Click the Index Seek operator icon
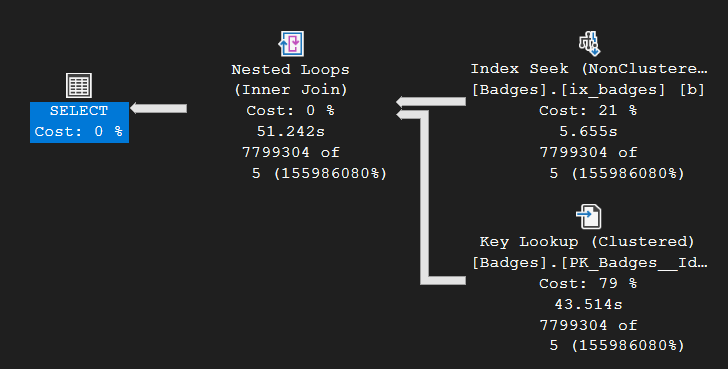This screenshot has width=728, height=369. point(589,44)
